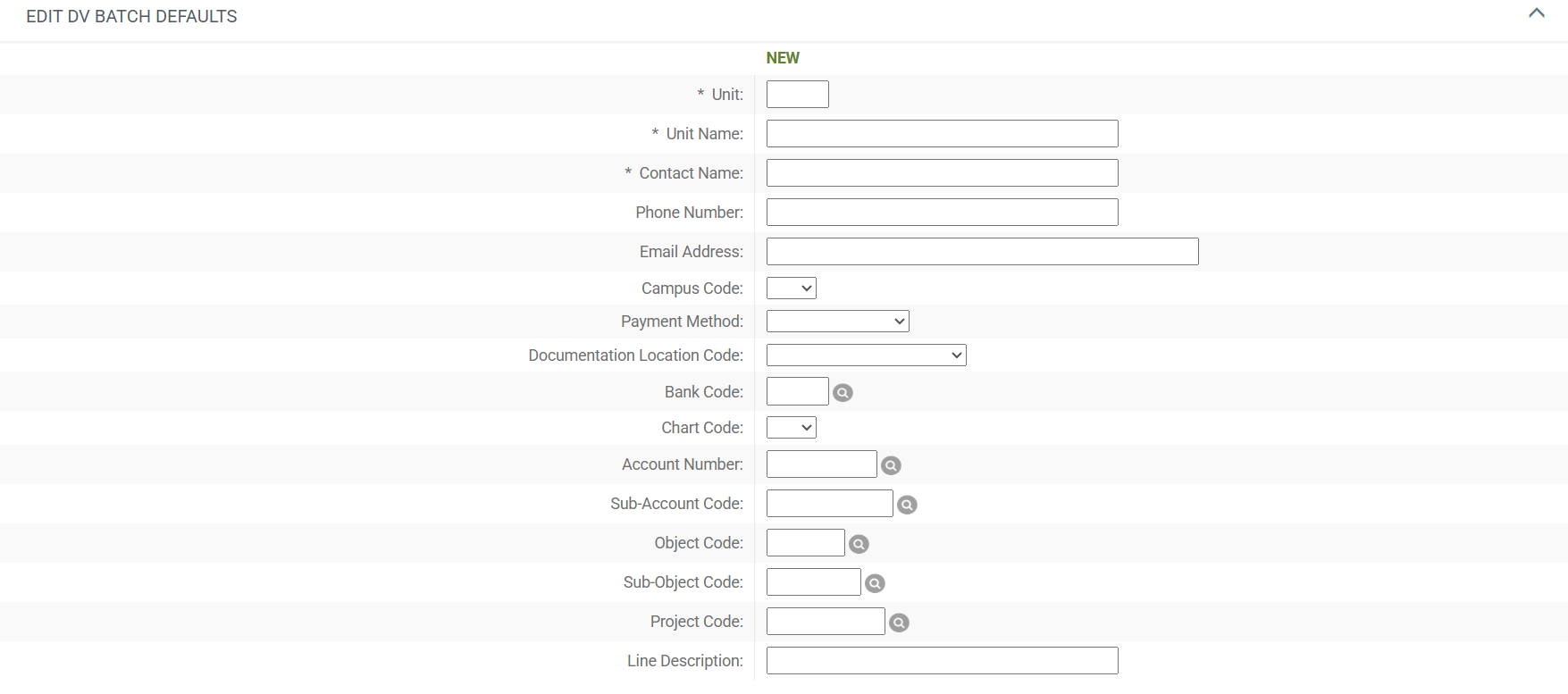Image resolution: width=1568 pixels, height=694 pixels.
Task: Collapse the Edit DV Batch Defaults section
Action: pyautogui.click(x=1536, y=13)
